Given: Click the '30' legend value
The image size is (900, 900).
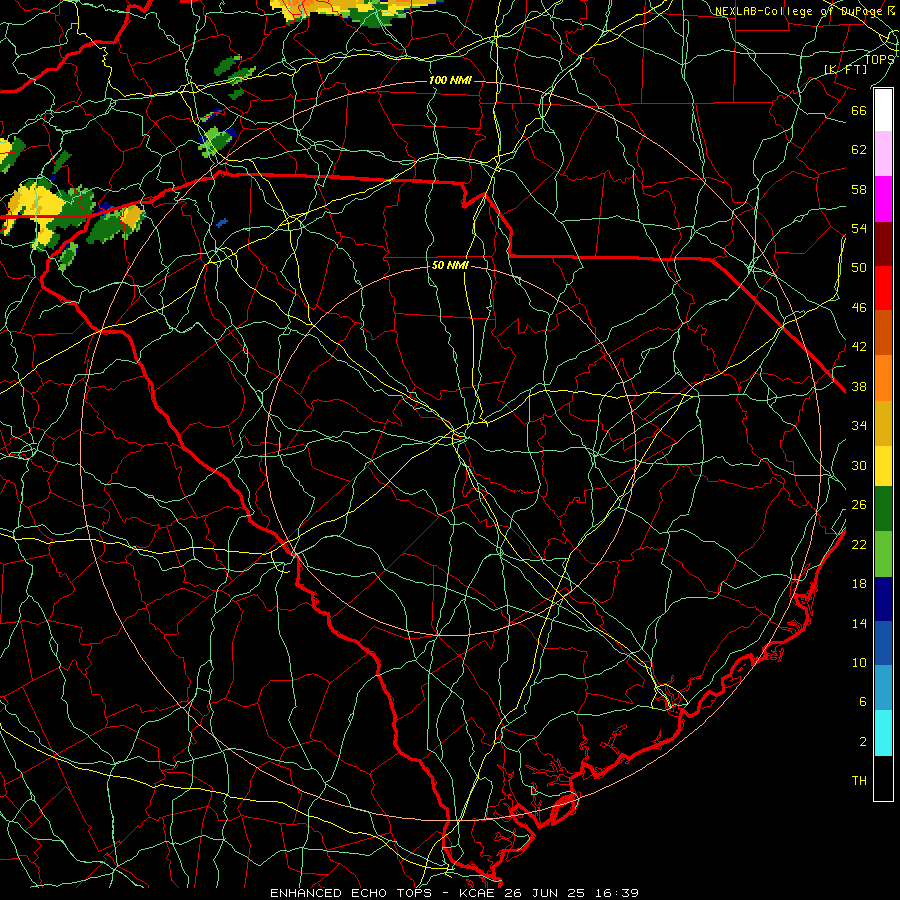Looking at the screenshot, I should click(859, 465).
